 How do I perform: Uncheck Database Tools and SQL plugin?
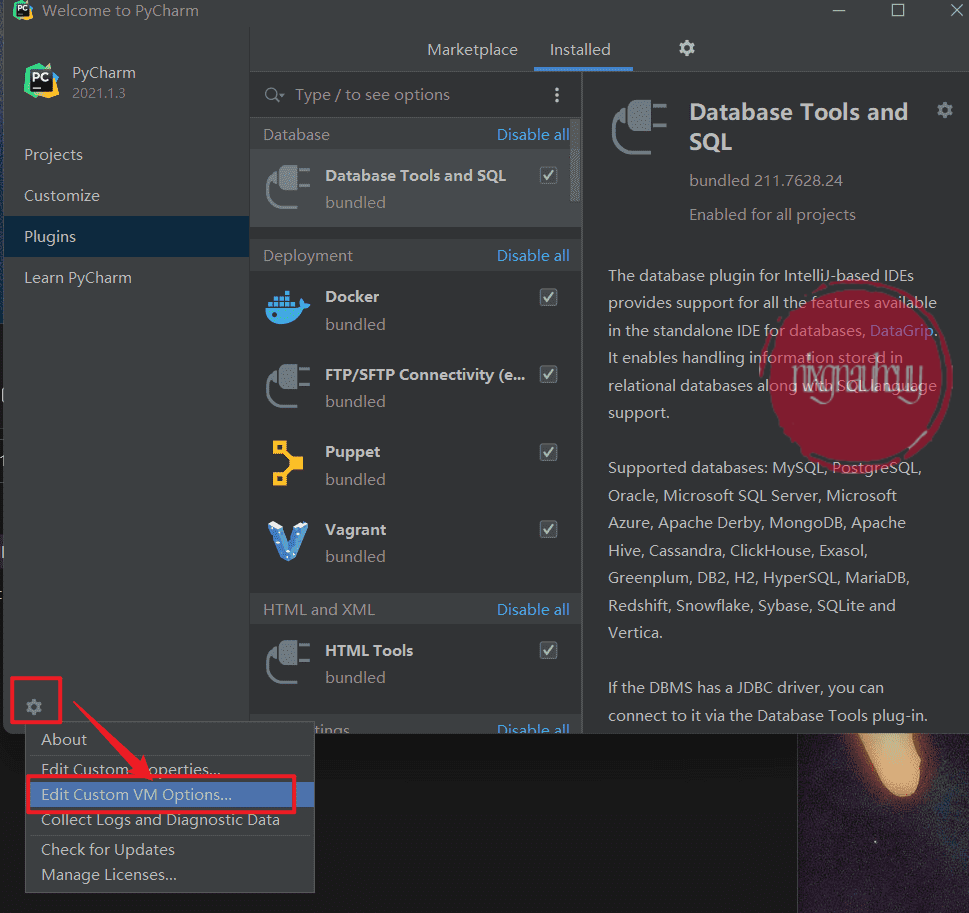(x=548, y=176)
